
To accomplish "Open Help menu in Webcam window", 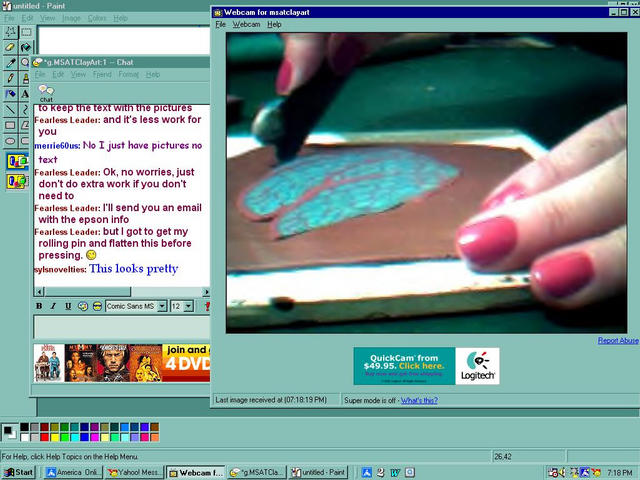I will pos(274,24).
